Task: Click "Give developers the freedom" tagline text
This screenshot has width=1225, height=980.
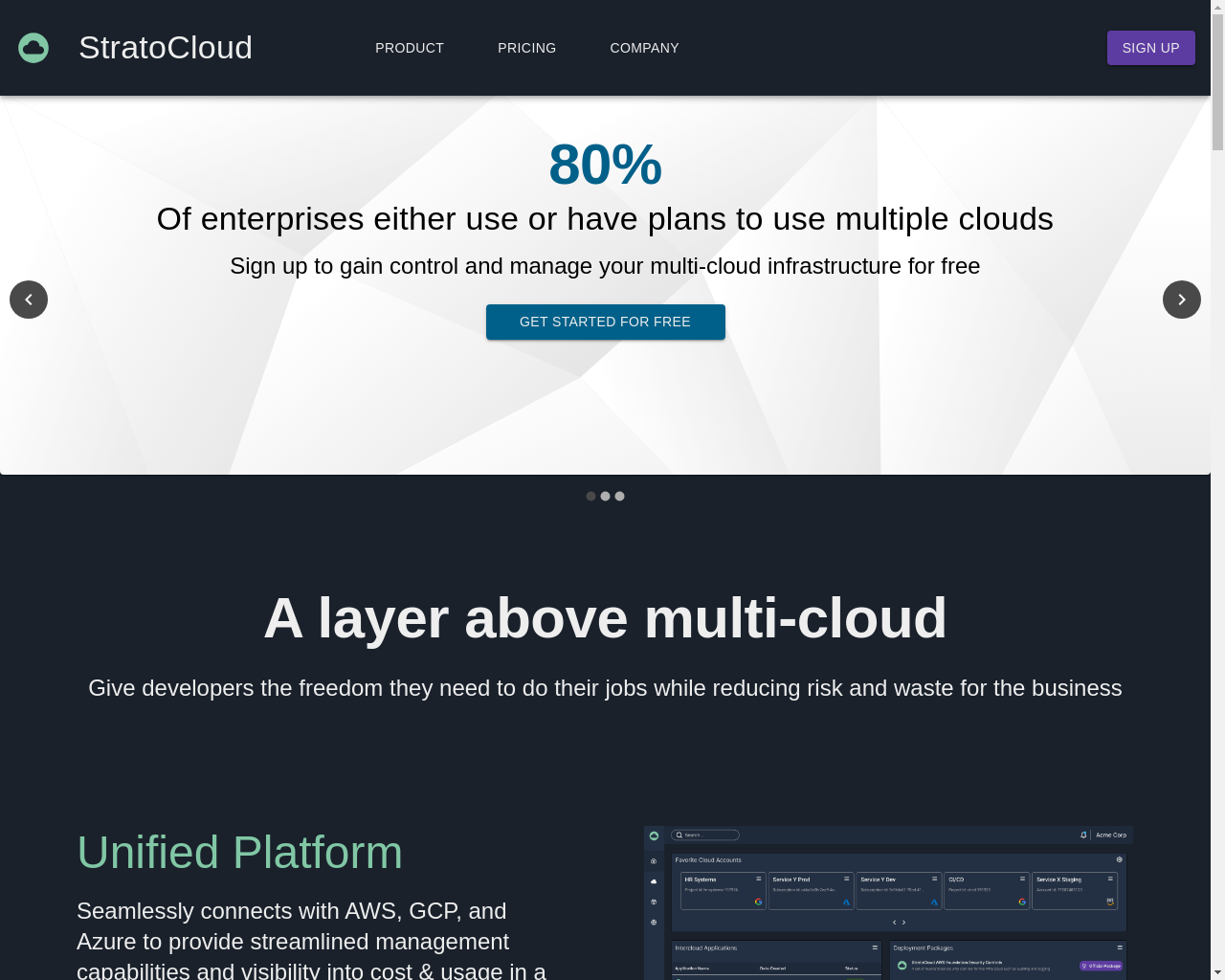Action: (606, 688)
